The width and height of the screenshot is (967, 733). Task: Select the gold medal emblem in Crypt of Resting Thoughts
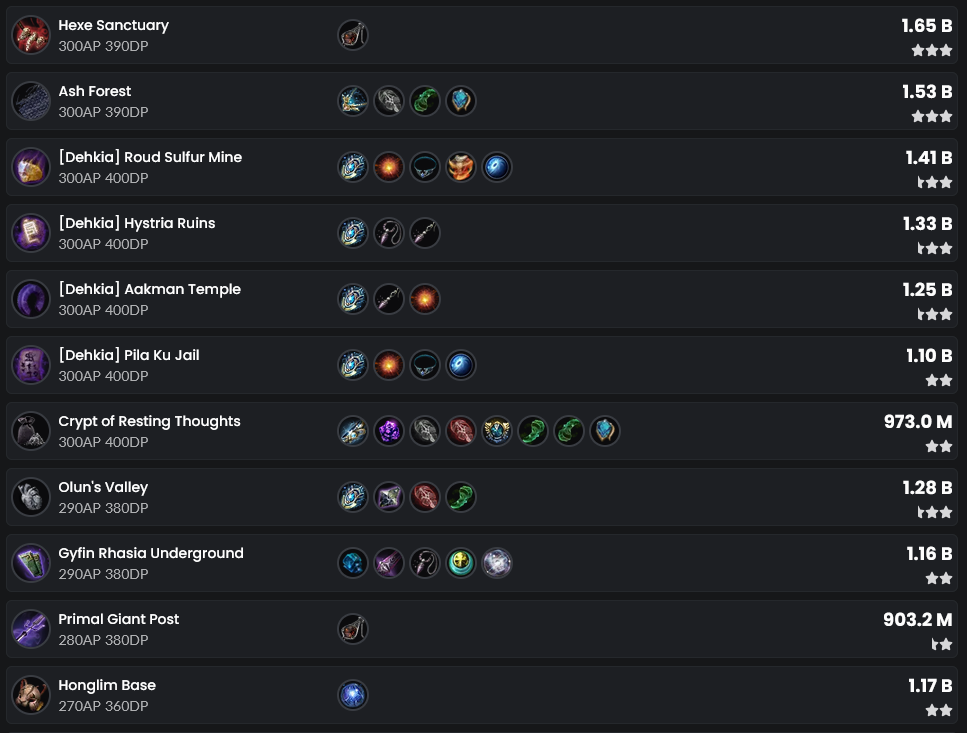click(496, 431)
